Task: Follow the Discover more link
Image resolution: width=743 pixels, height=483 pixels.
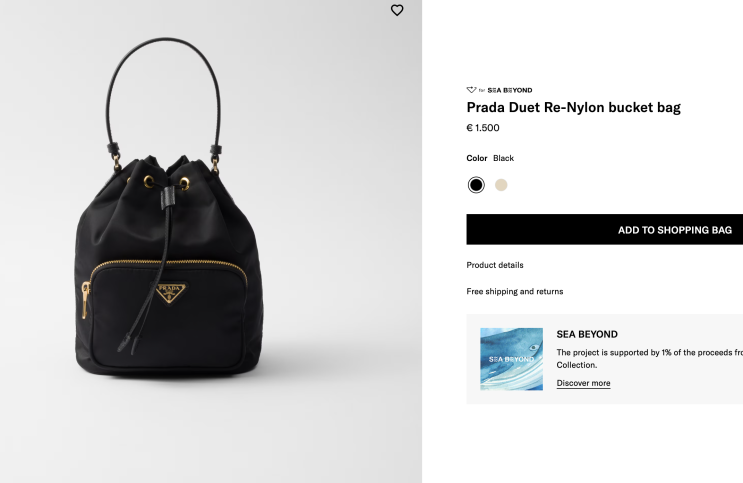Action: (x=583, y=383)
